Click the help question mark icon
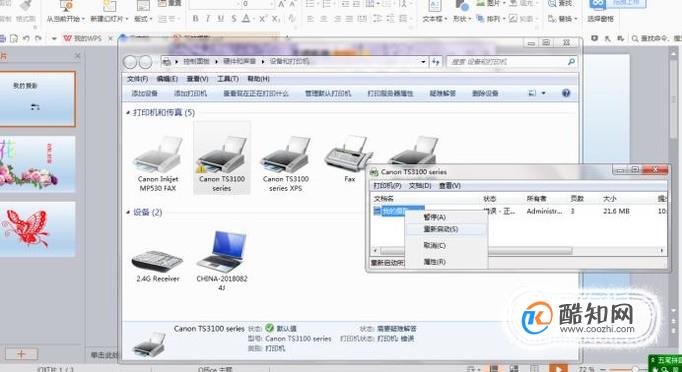Viewport: 682px width, 372px height. (566, 93)
